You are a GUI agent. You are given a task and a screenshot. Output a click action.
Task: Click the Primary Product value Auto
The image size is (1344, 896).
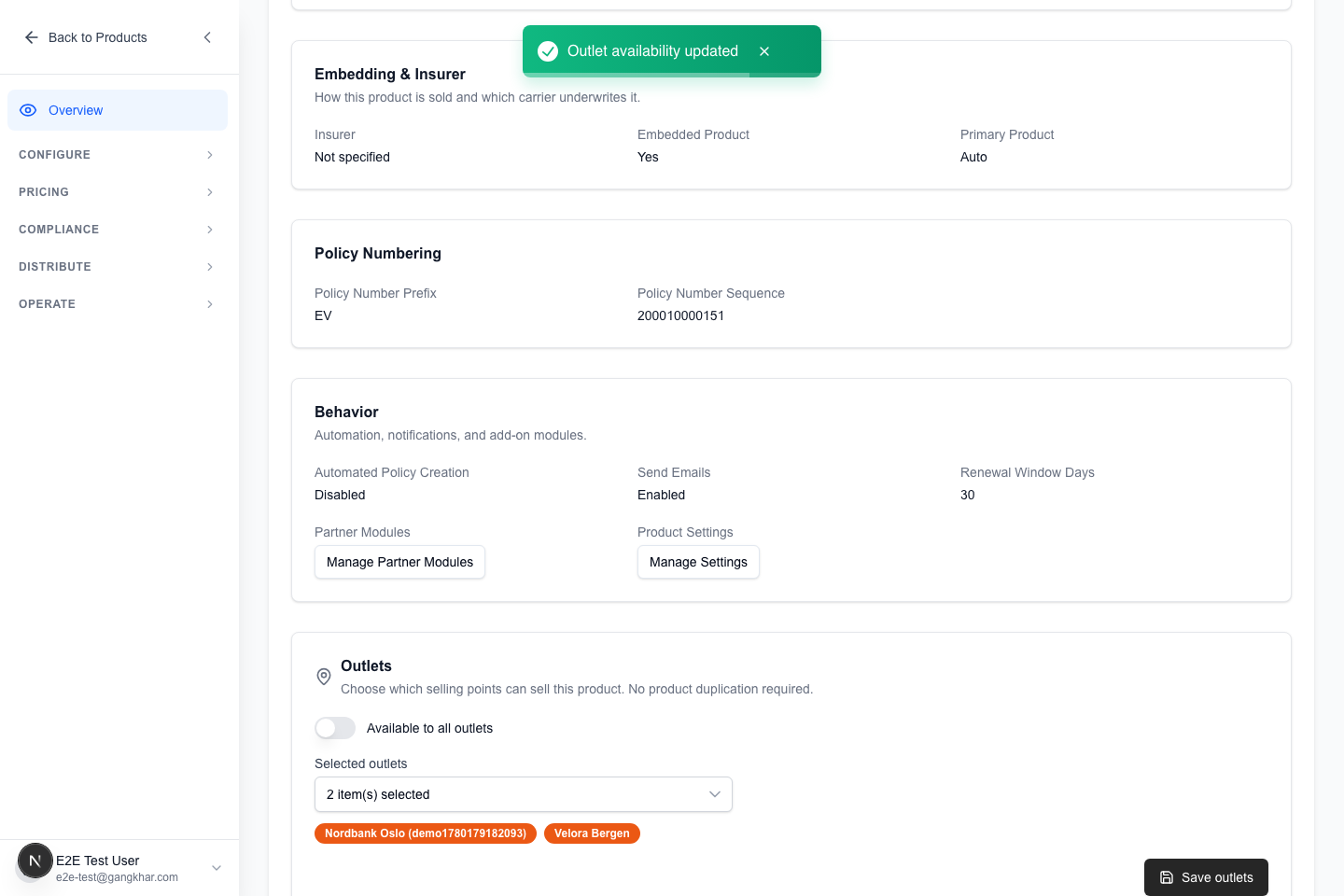(x=973, y=157)
